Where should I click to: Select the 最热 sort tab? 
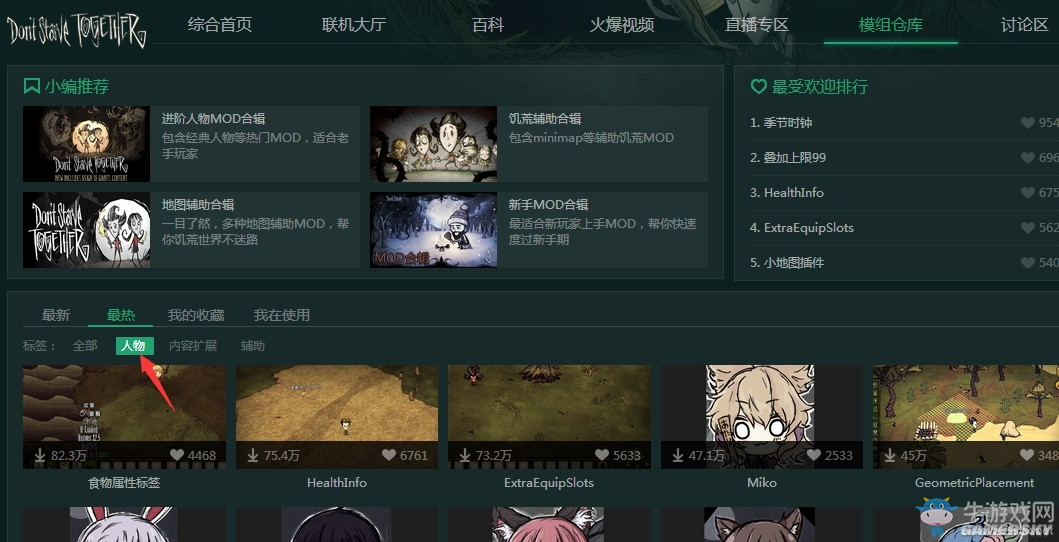pos(121,315)
